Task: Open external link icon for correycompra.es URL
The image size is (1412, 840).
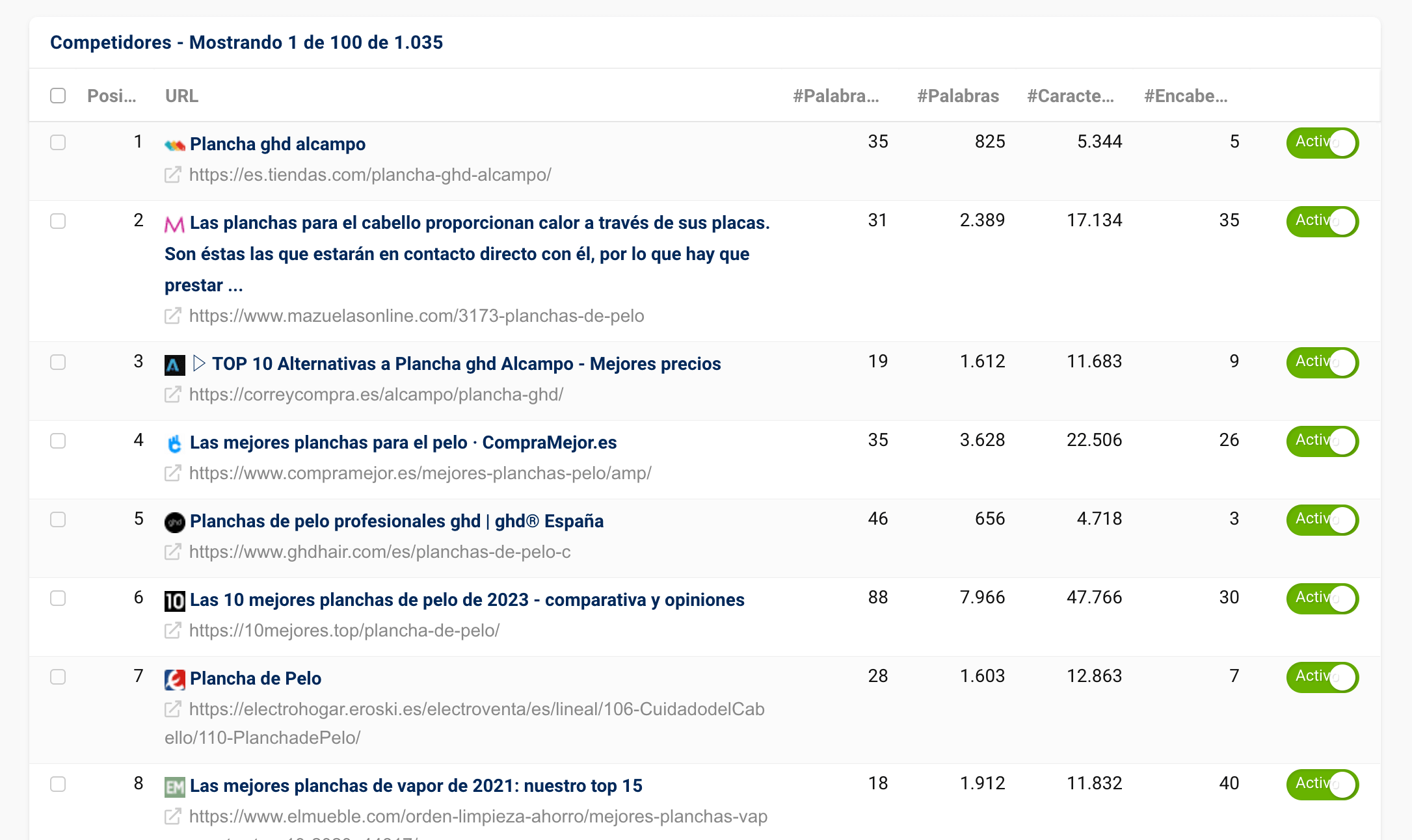Action: pyautogui.click(x=172, y=395)
